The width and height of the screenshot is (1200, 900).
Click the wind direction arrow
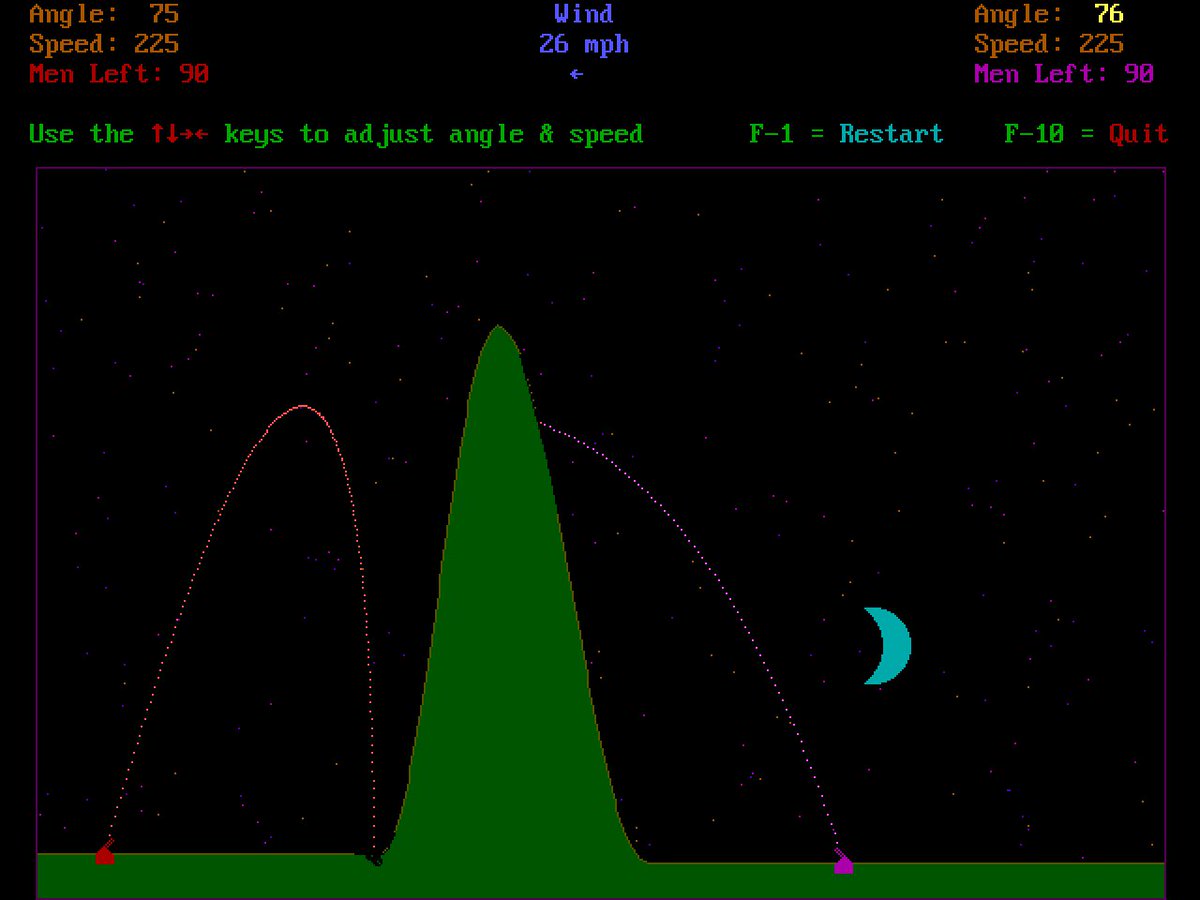(x=576, y=74)
